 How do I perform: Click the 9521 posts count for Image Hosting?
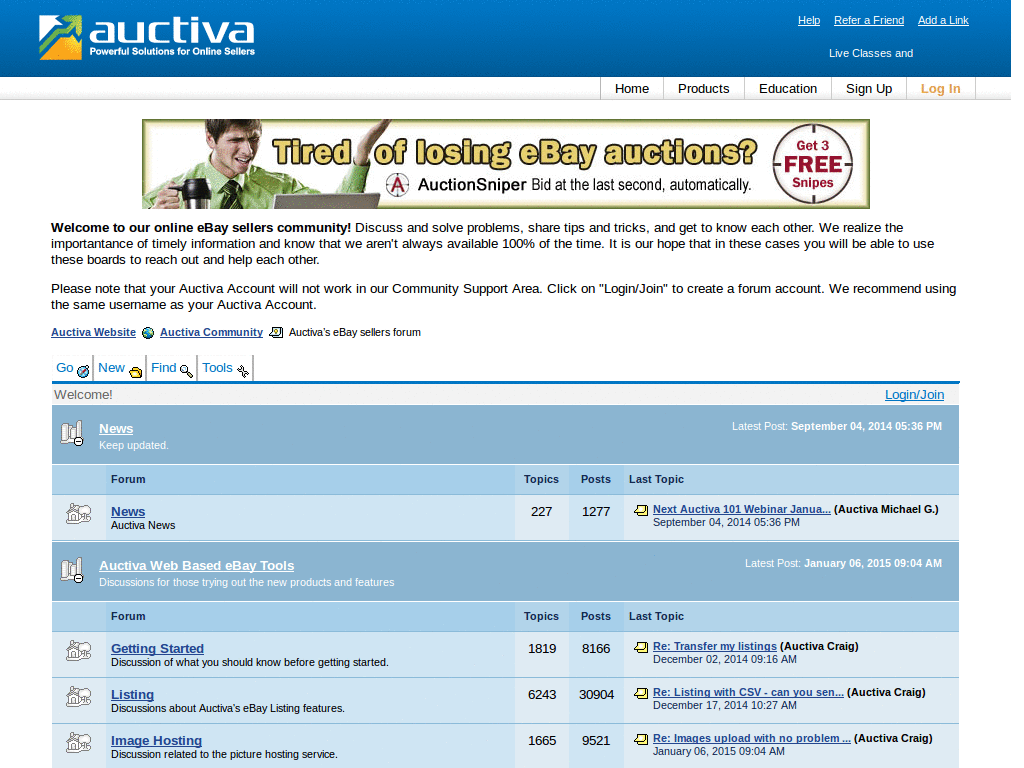[596, 741]
